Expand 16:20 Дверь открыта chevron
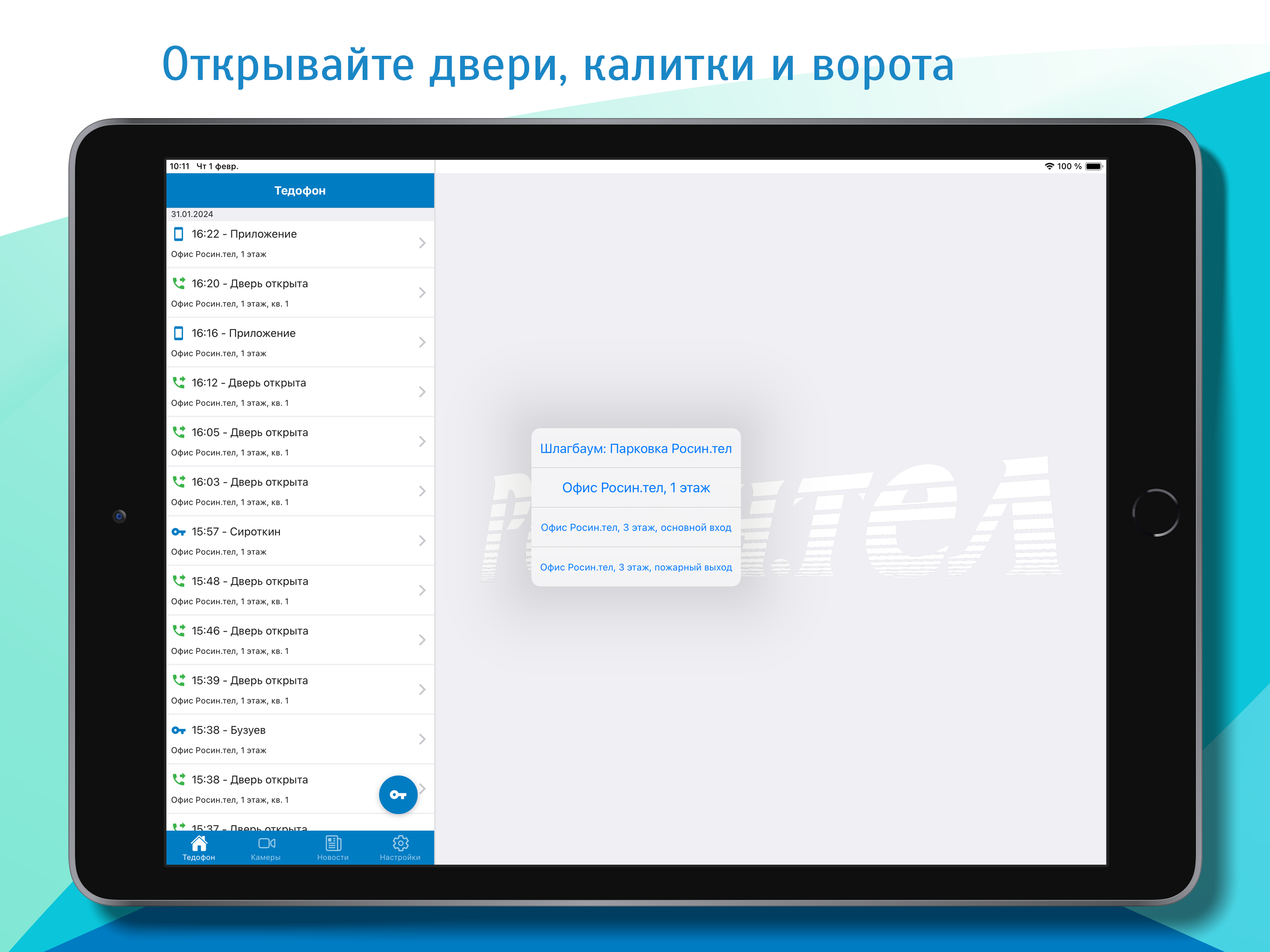Screen dimensions: 1270x952 coord(422,293)
